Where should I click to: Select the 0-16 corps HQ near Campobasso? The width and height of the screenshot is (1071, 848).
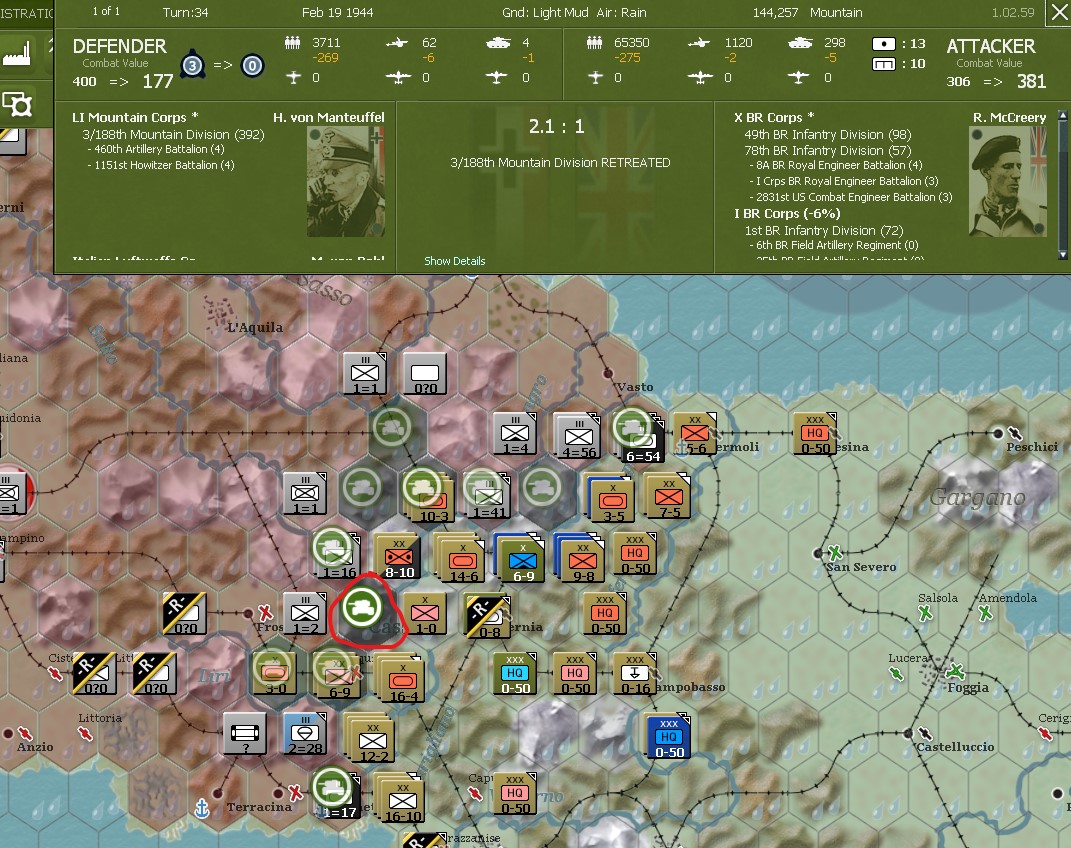point(635,673)
